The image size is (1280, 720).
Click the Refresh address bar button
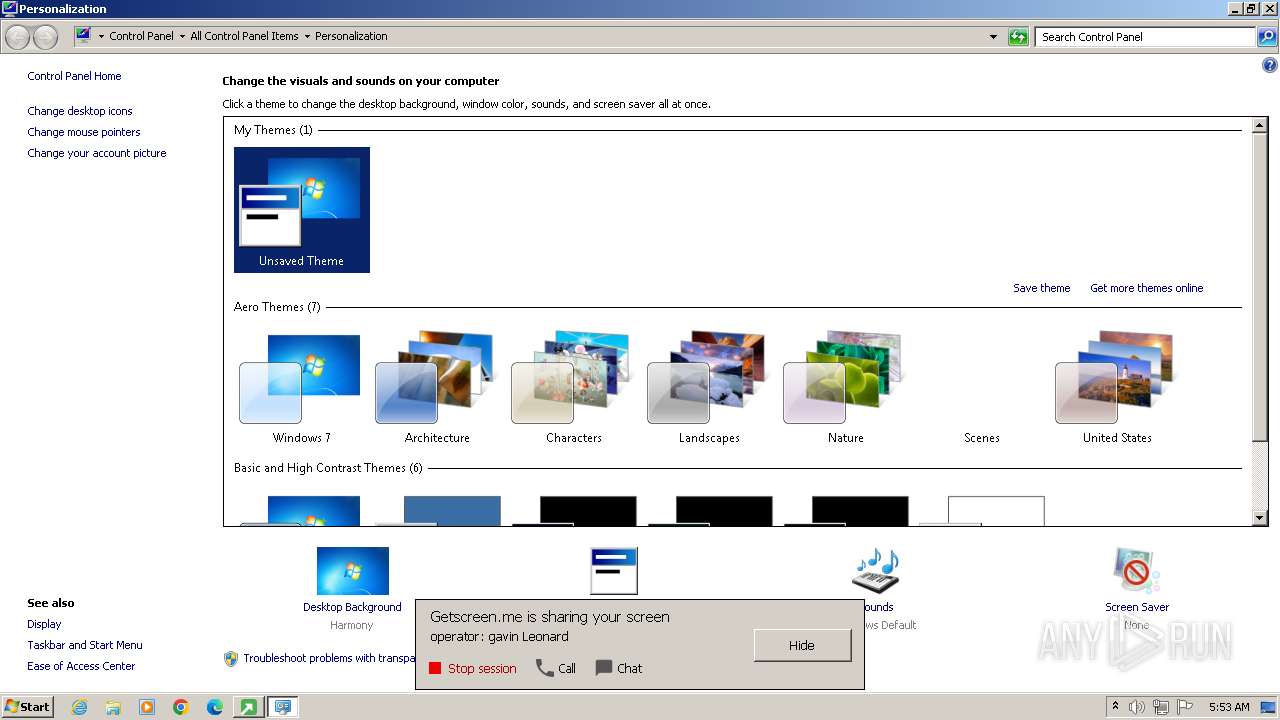[1018, 37]
